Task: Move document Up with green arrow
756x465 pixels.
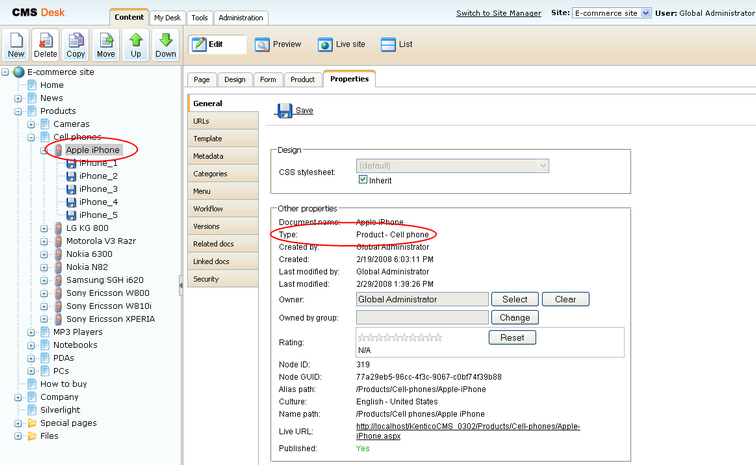Action: pyautogui.click(x=136, y=40)
